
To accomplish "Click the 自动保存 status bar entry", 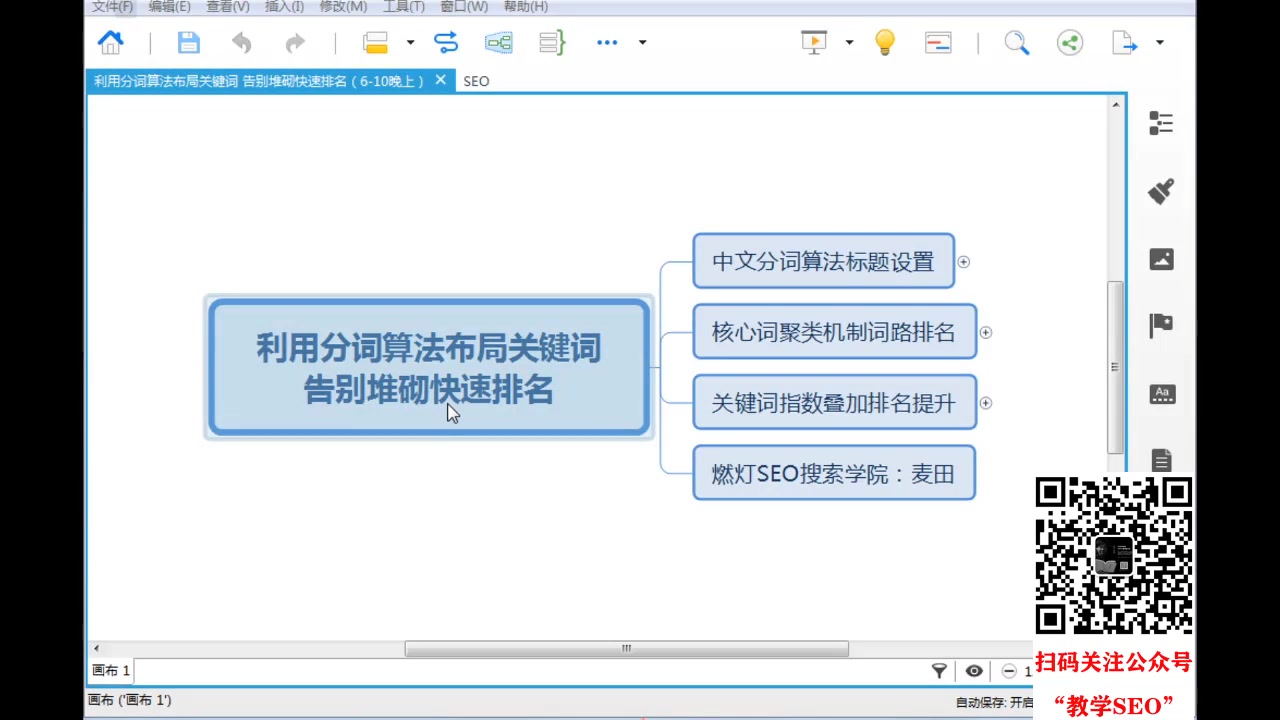I will click(994, 702).
